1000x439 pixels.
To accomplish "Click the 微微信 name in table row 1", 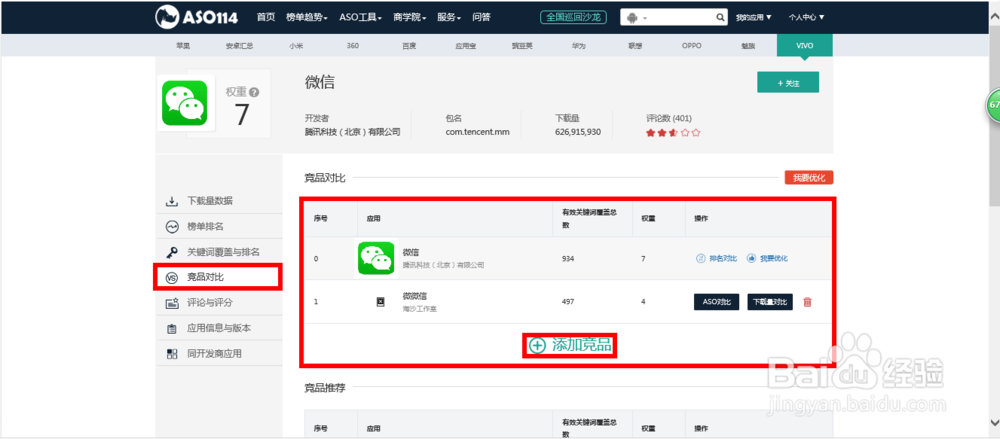I will [x=415, y=295].
